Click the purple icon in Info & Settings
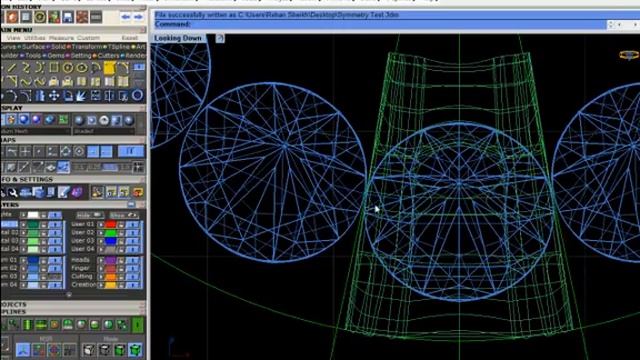 pos(77,192)
